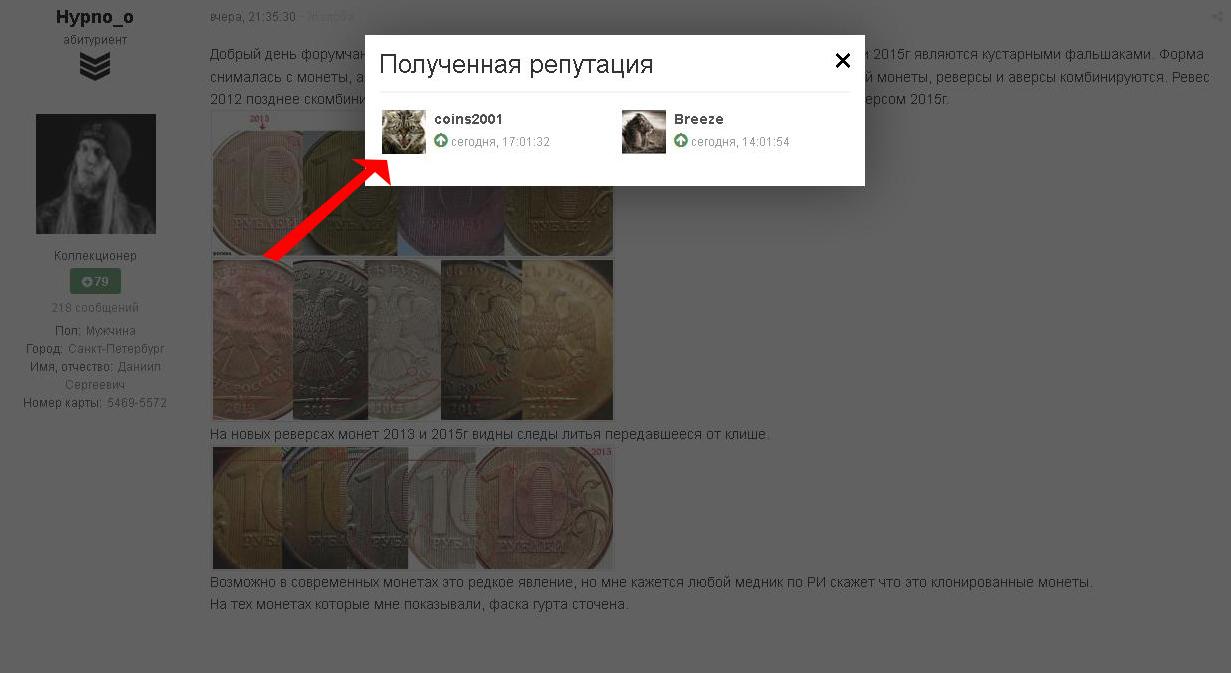Click green upvote icon beside Breeze timestamp
Viewport: 1231px width, 673px height.
click(x=681, y=141)
